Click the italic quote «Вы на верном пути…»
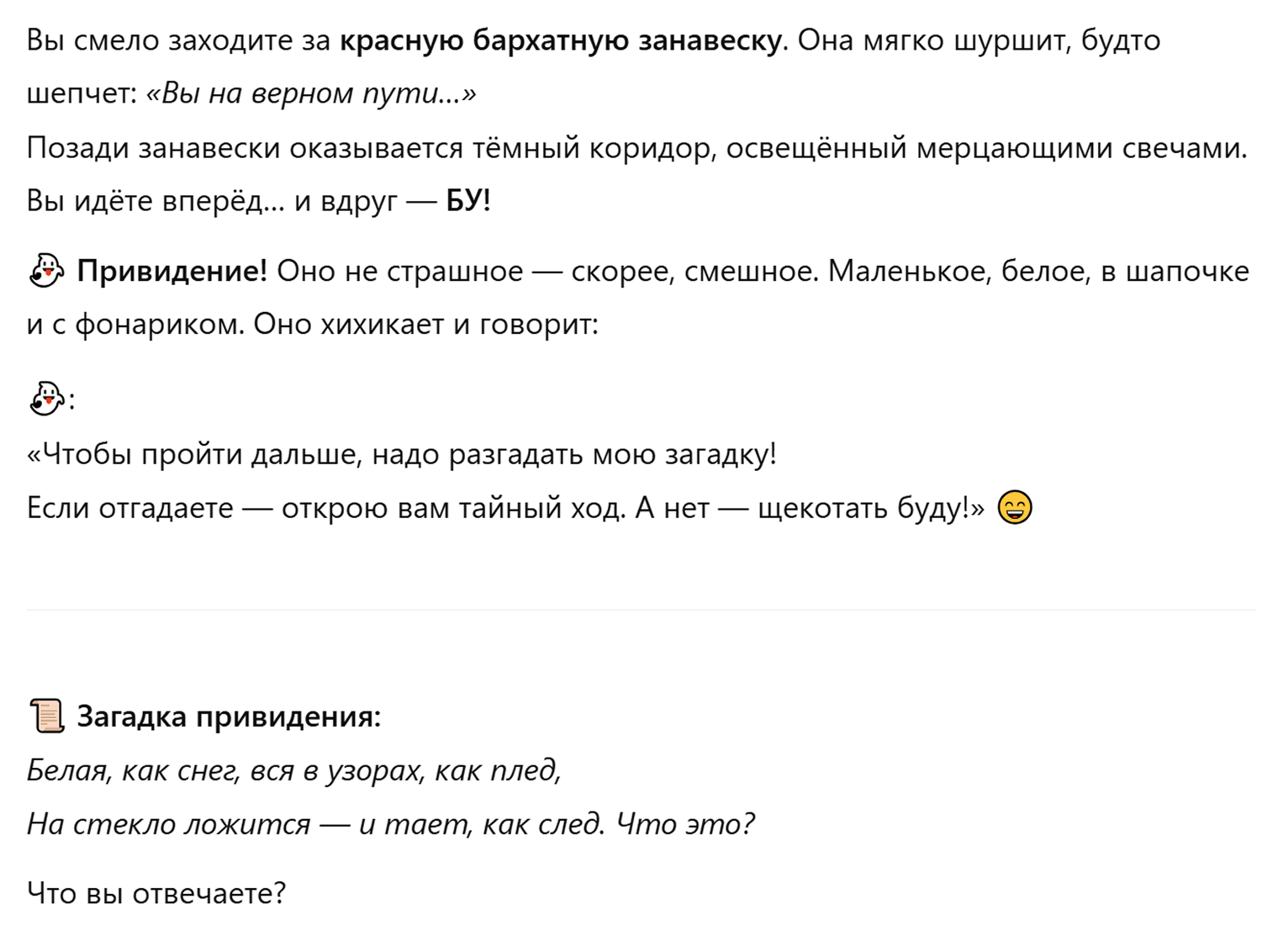Image resolution: width=1278 pixels, height=952 pixels. (311, 93)
